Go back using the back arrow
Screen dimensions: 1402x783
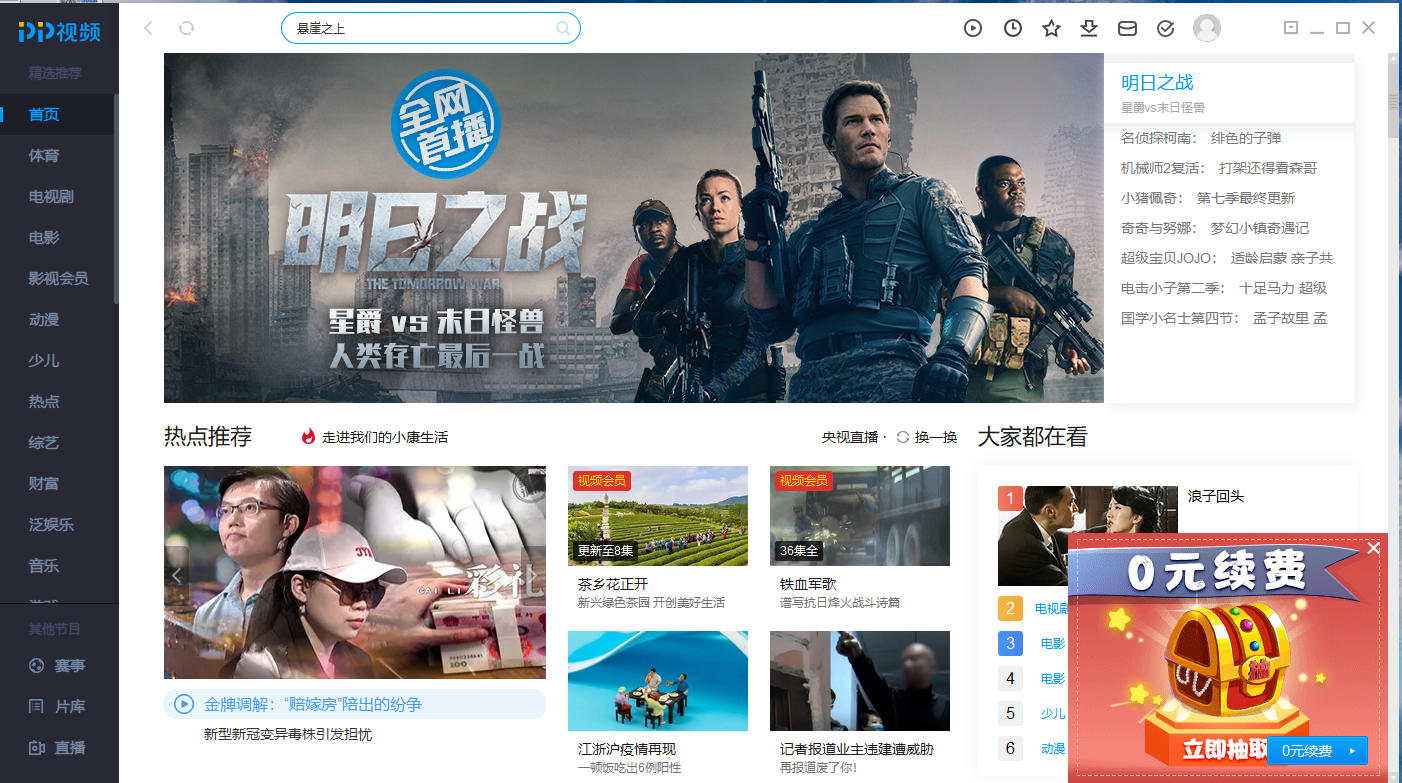point(148,28)
